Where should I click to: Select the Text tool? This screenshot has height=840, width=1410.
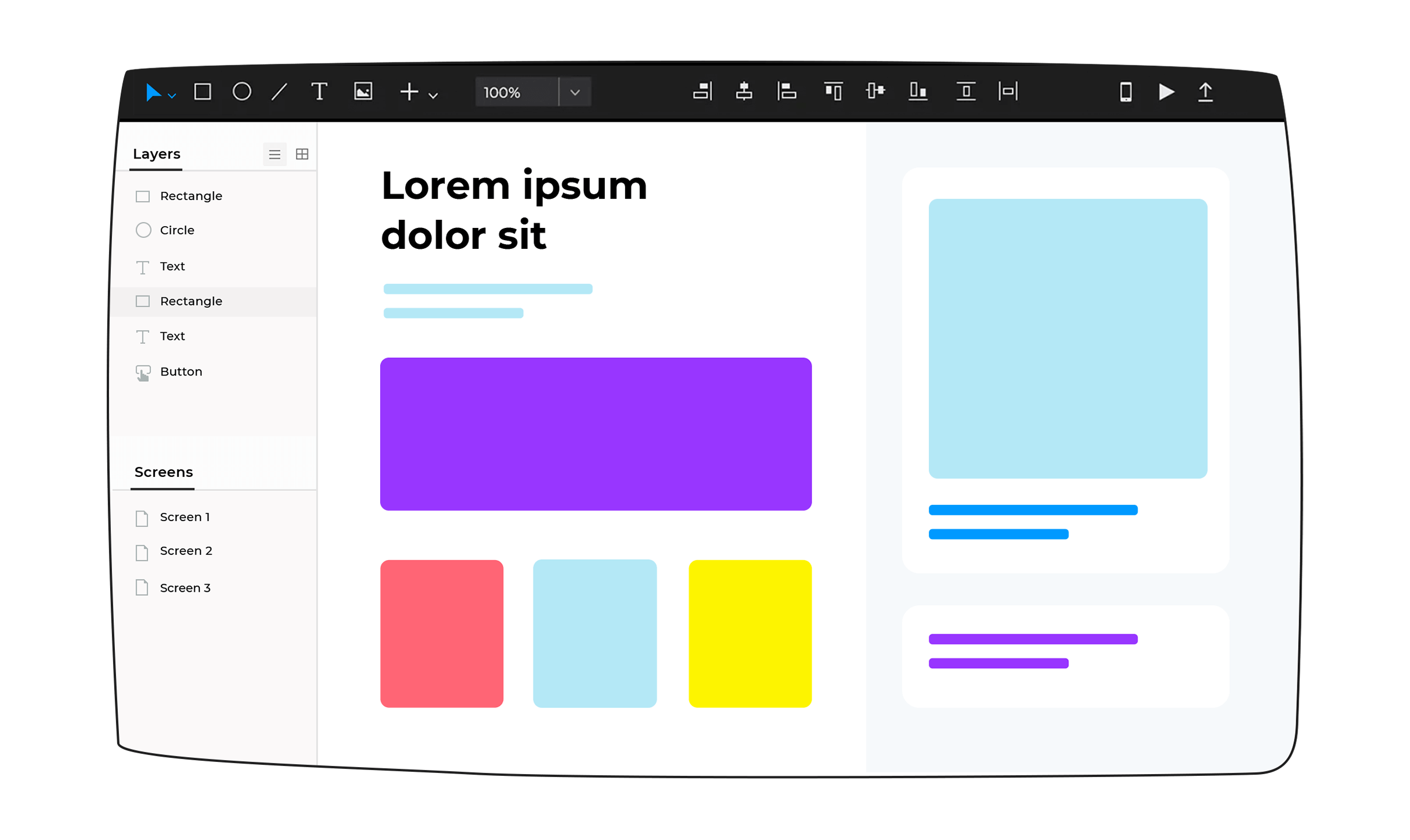point(320,92)
